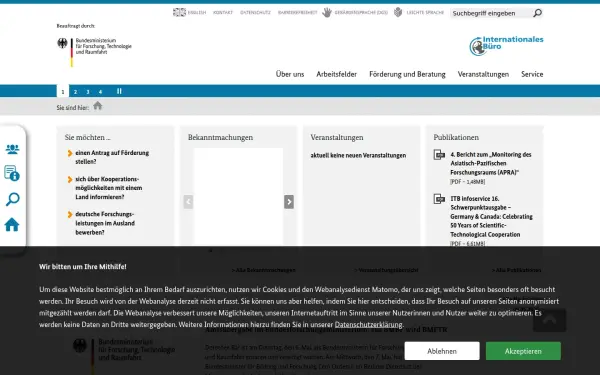Click Ablehnen in cookie banner
The width and height of the screenshot is (600, 375).
point(442,351)
